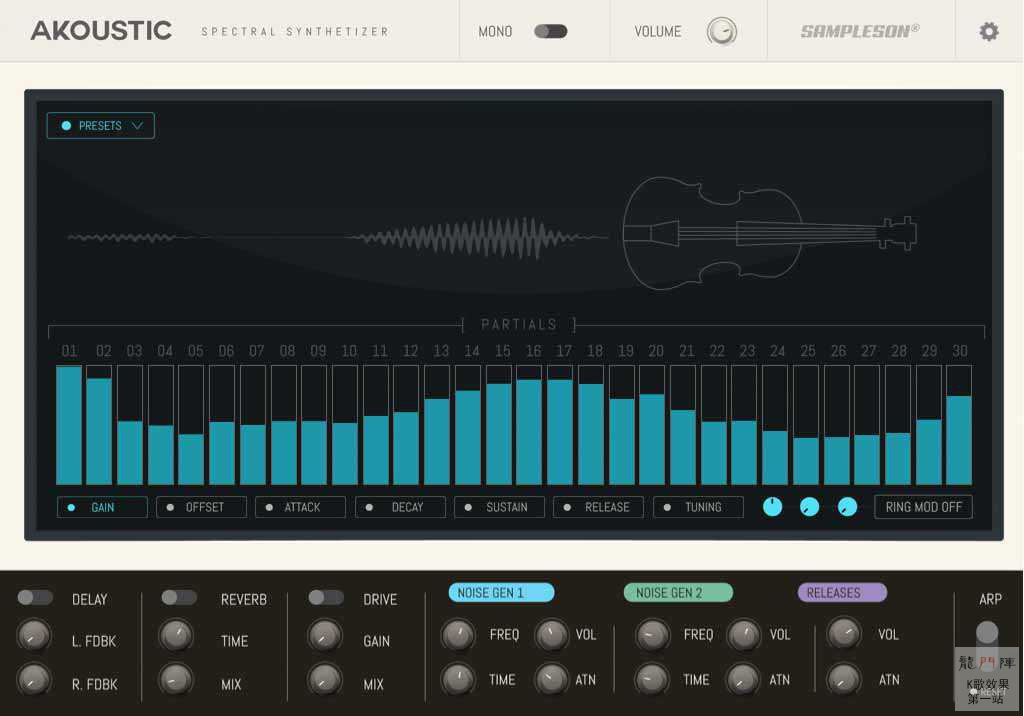This screenshot has height=716, width=1024.
Task: Open the SUSTAIN tab
Action: pos(500,507)
